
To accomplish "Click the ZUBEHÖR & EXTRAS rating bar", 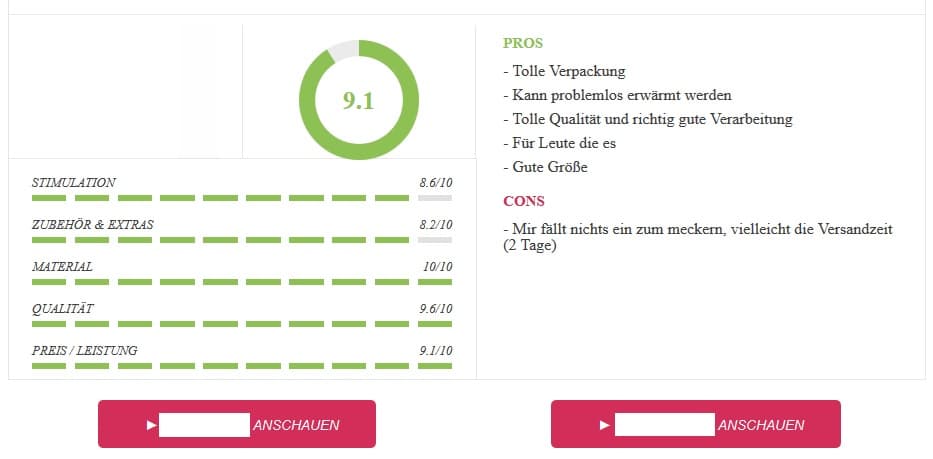I will (242, 240).
